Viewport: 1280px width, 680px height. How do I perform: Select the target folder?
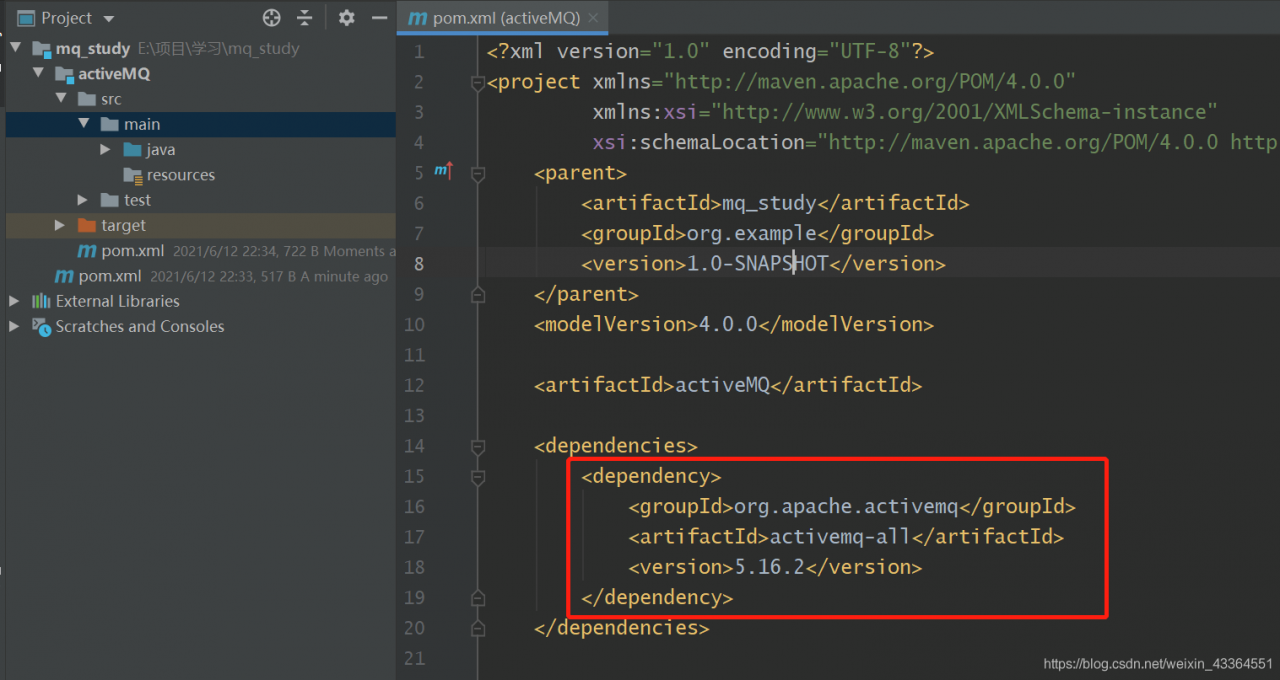point(123,226)
